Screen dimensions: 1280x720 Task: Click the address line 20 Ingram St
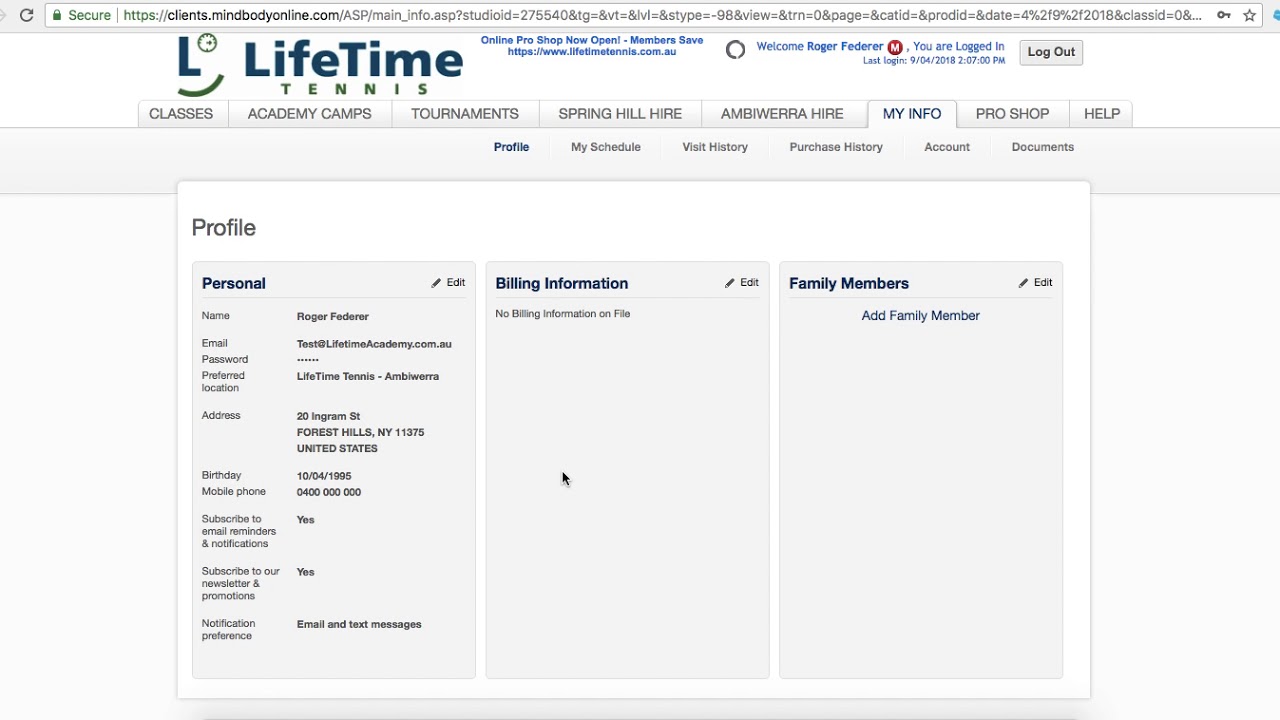(x=328, y=416)
